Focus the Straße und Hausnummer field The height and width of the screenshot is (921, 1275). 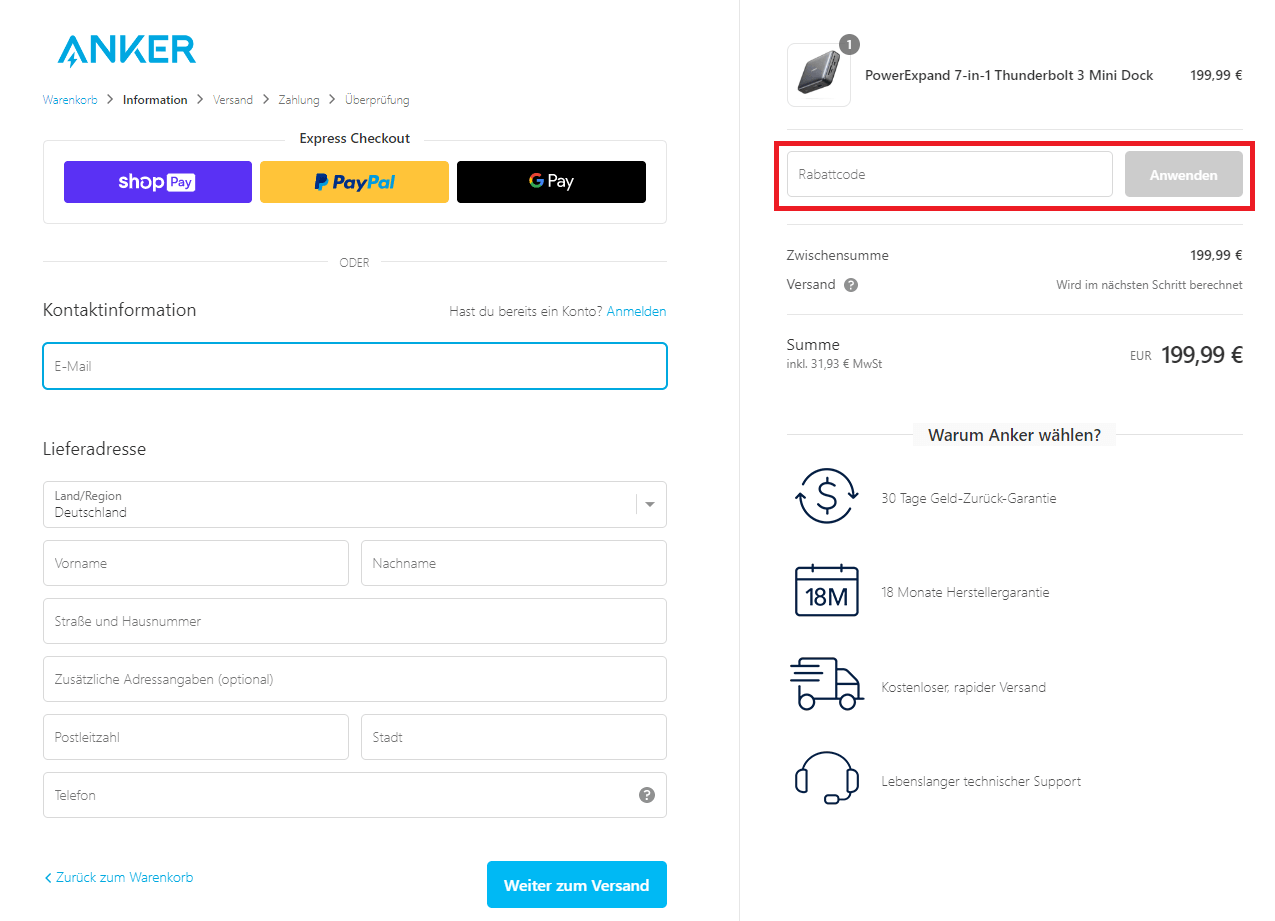click(x=355, y=621)
